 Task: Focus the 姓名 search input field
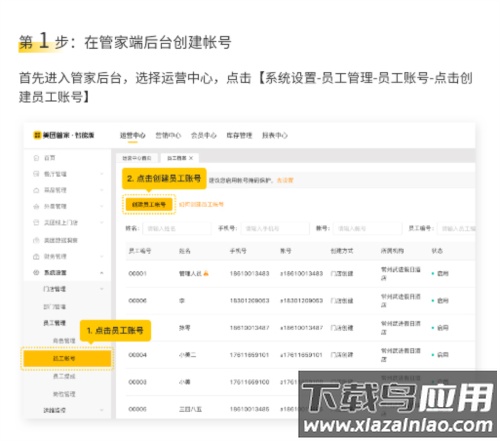(176, 228)
